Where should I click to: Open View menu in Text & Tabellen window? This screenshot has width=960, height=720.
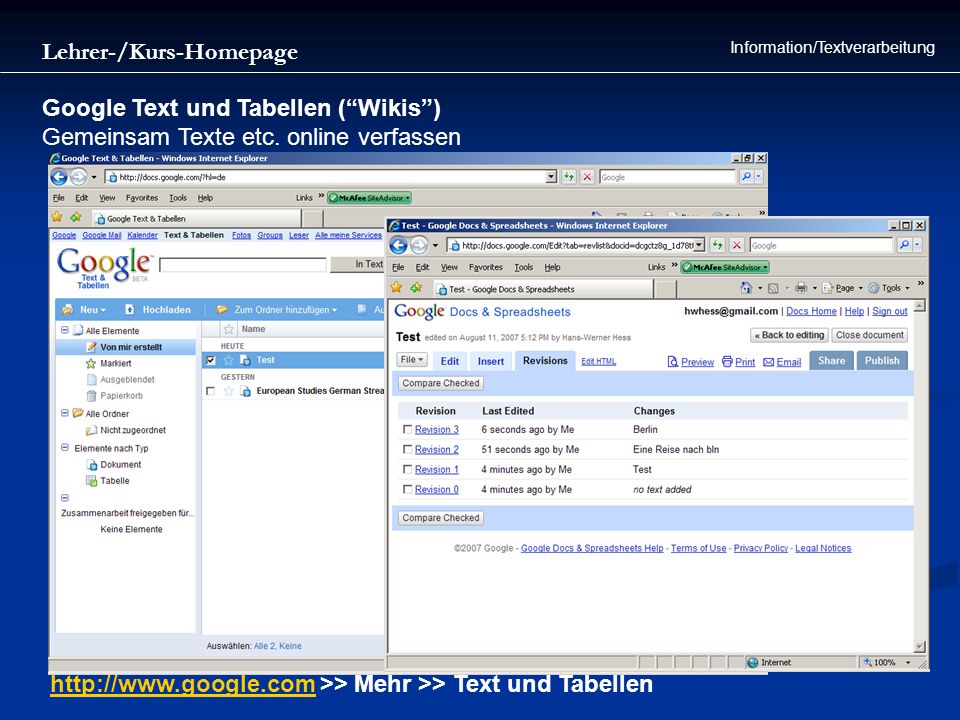(x=107, y=198)
